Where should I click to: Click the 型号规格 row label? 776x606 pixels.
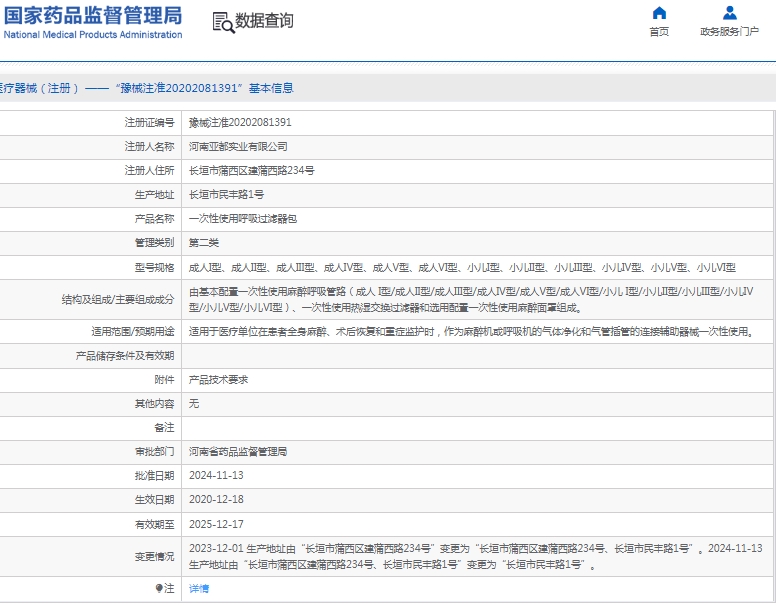coord(154,268)
